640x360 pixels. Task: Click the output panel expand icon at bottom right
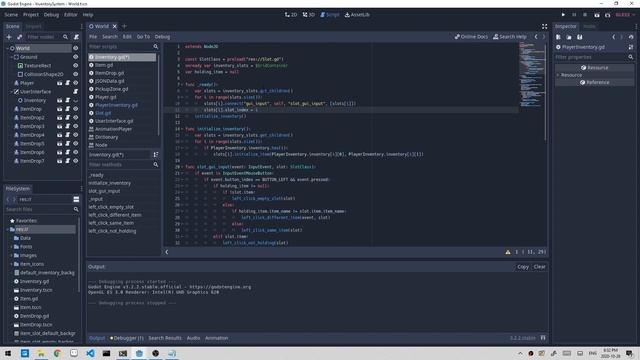(543, 338)
